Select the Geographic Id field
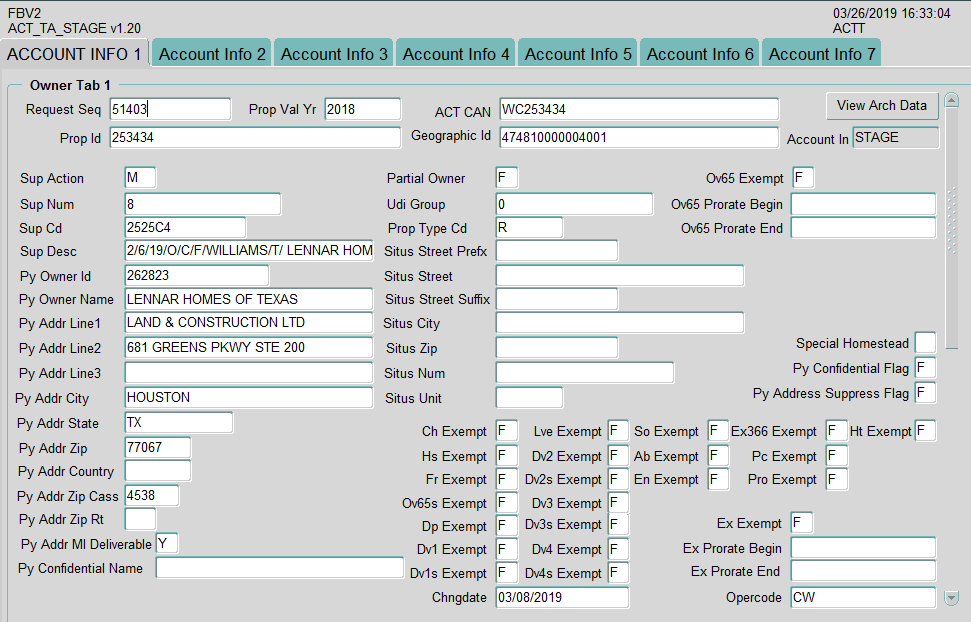Viewport: 971px width, 622px height. (x=638, y=137)
